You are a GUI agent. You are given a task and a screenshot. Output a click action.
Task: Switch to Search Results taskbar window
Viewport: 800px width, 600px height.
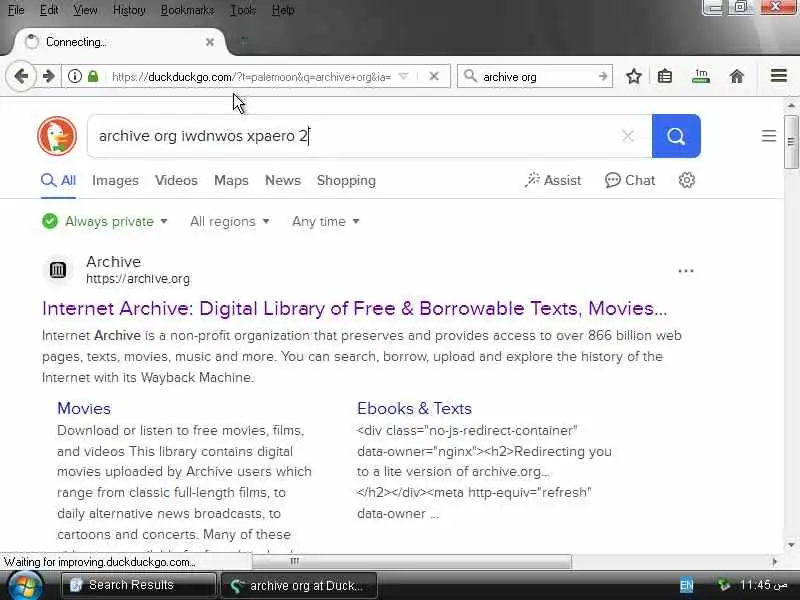(138, 585)
